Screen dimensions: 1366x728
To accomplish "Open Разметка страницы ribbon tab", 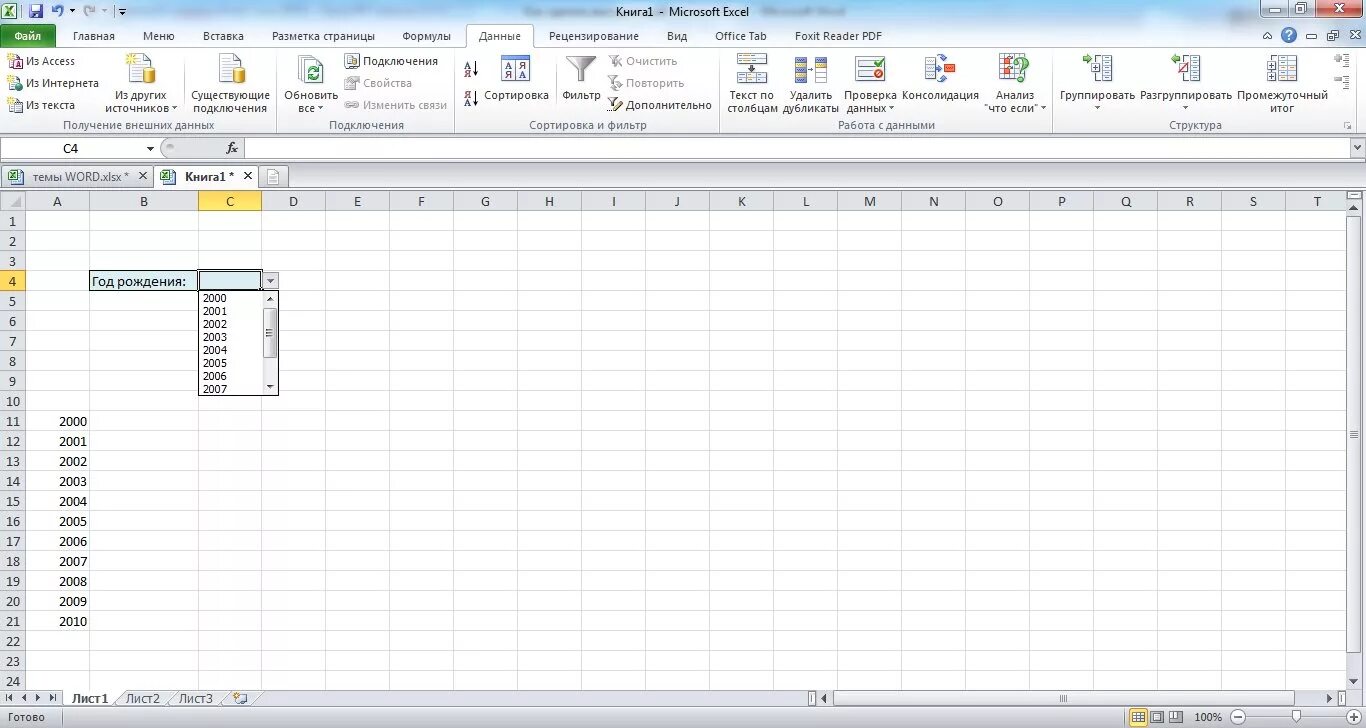I will coord(323,36).
